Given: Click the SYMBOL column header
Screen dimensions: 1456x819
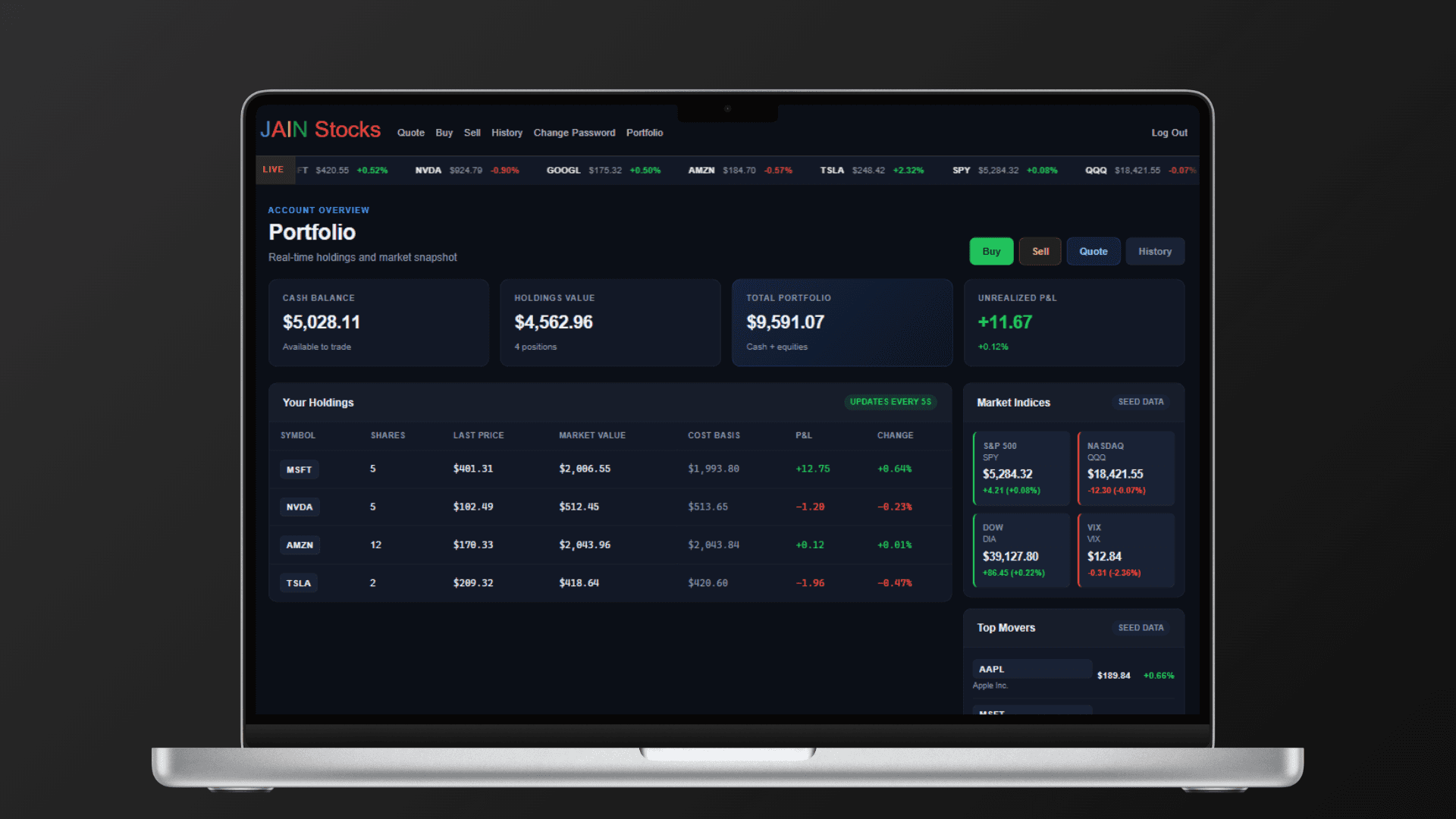Looking at the screenshot, I should coord(298,435).
